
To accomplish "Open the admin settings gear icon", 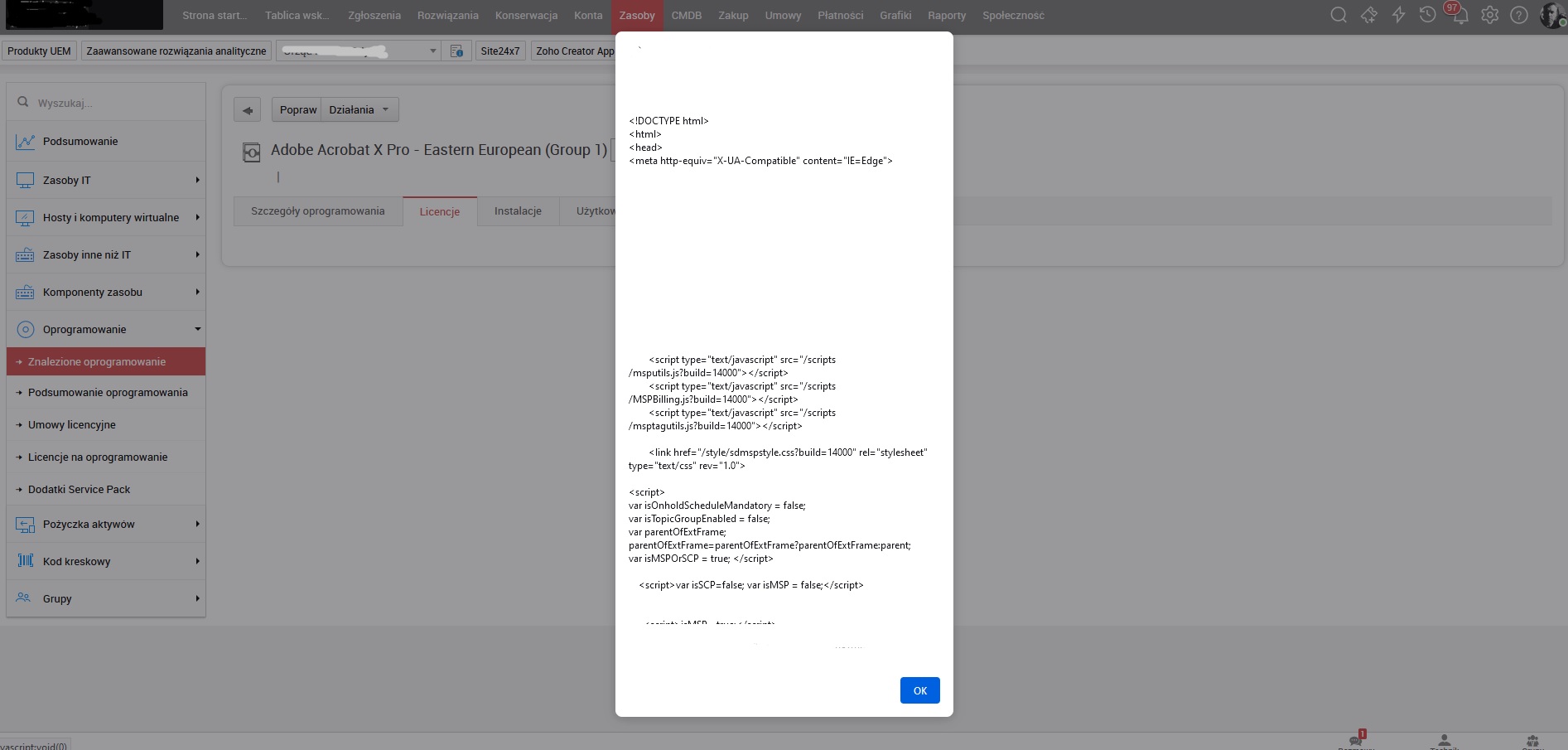I will click(x=1490, y=15).
